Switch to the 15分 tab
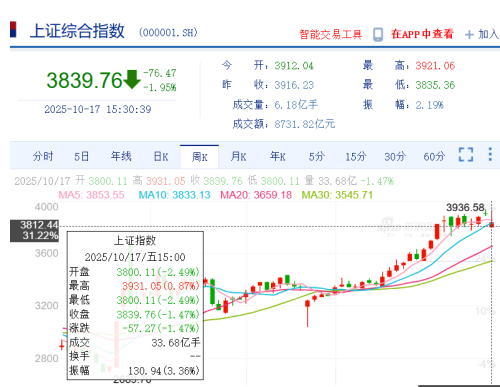500x387 pixels. coord(356,156)
